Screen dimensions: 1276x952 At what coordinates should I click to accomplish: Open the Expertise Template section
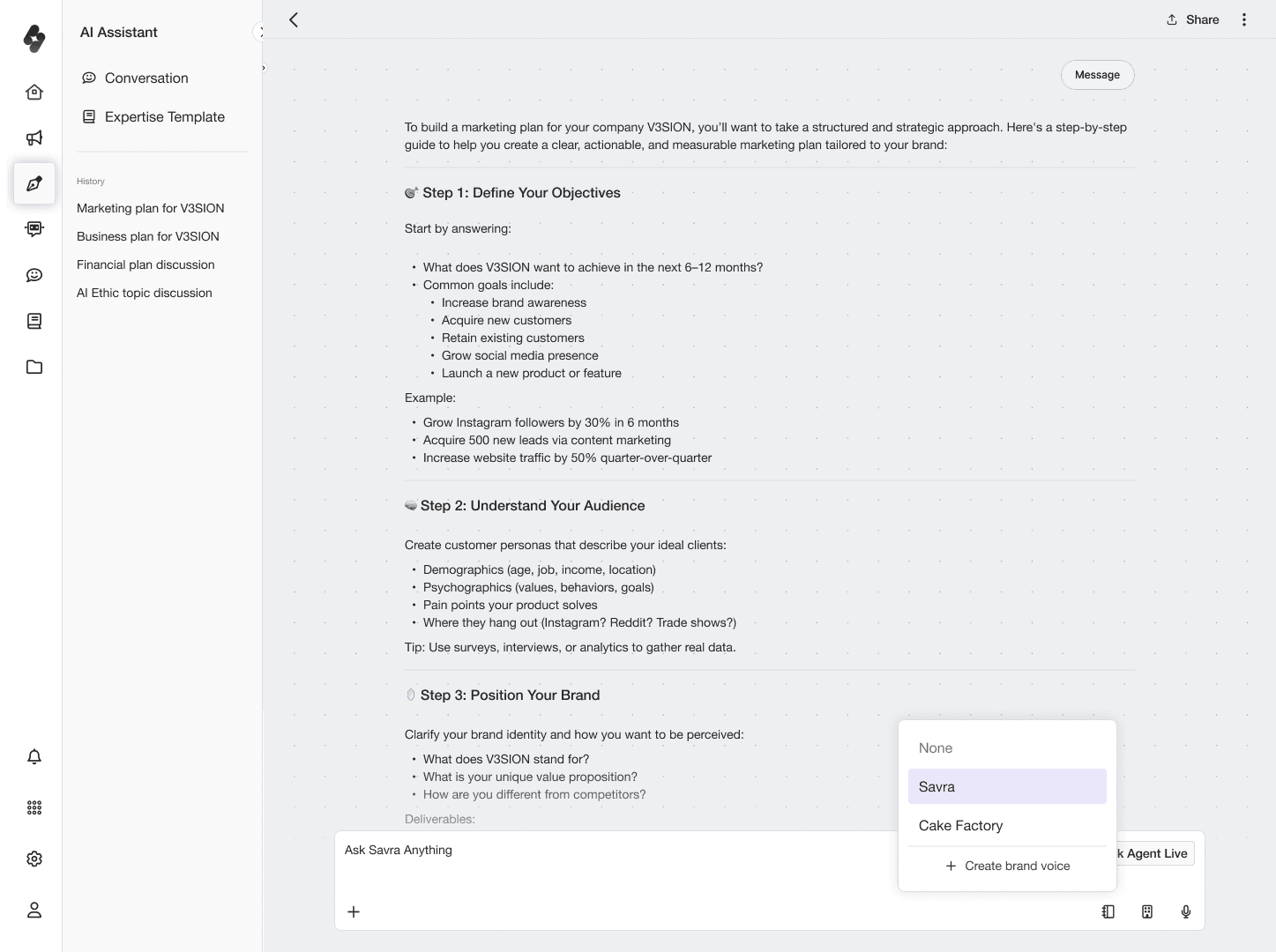click(153, 116)
